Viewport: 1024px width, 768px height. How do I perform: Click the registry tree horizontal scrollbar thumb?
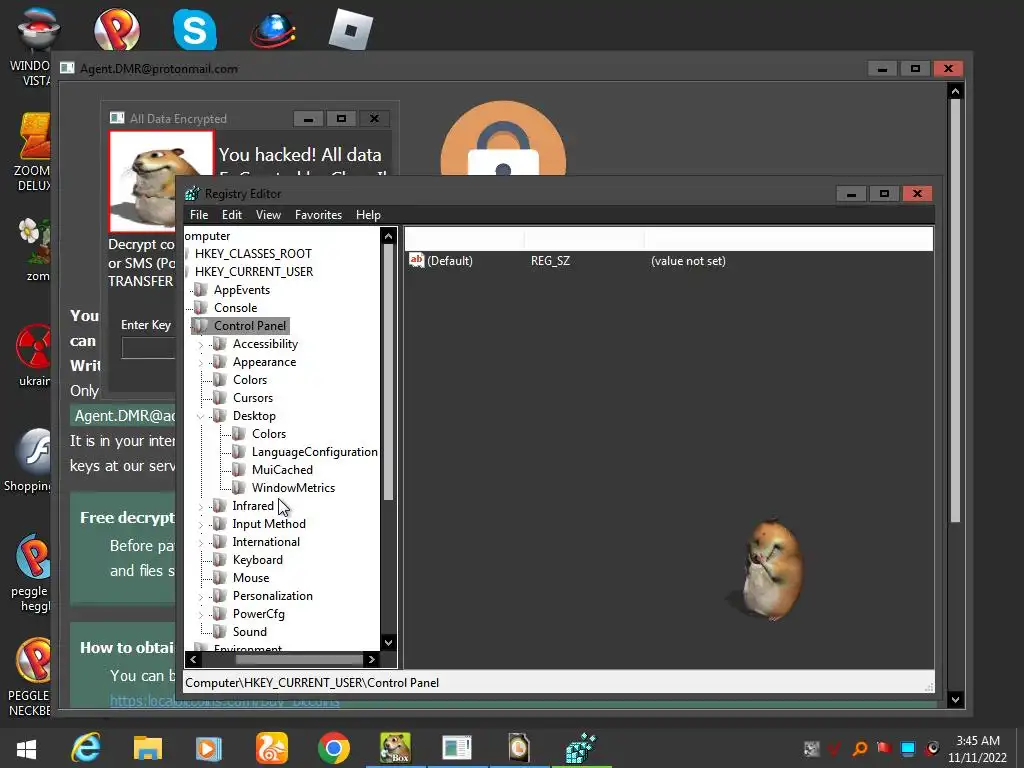299,660
